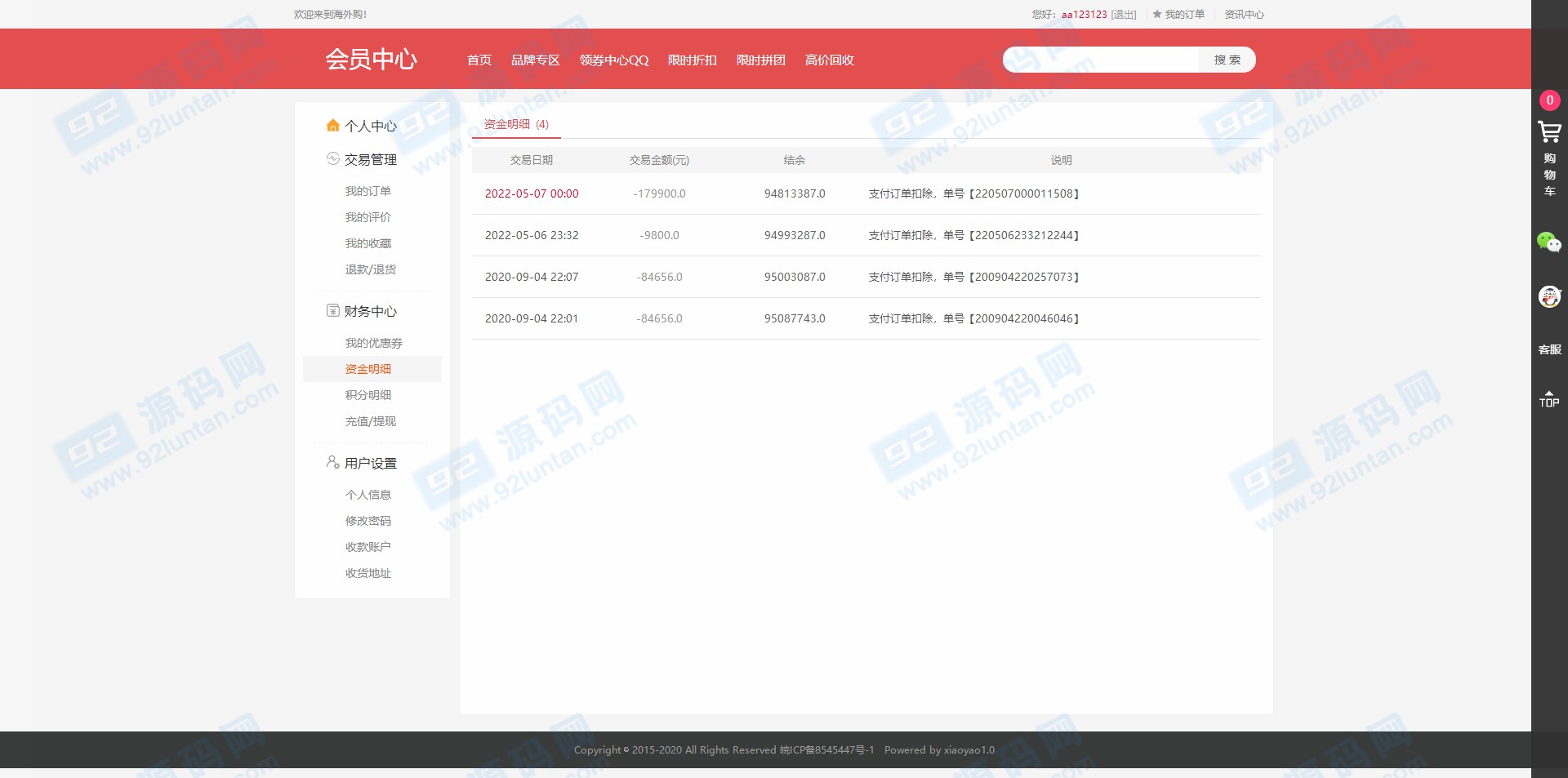
Task: Click the icon next to 财务中心
Action: tap(332, 310)
